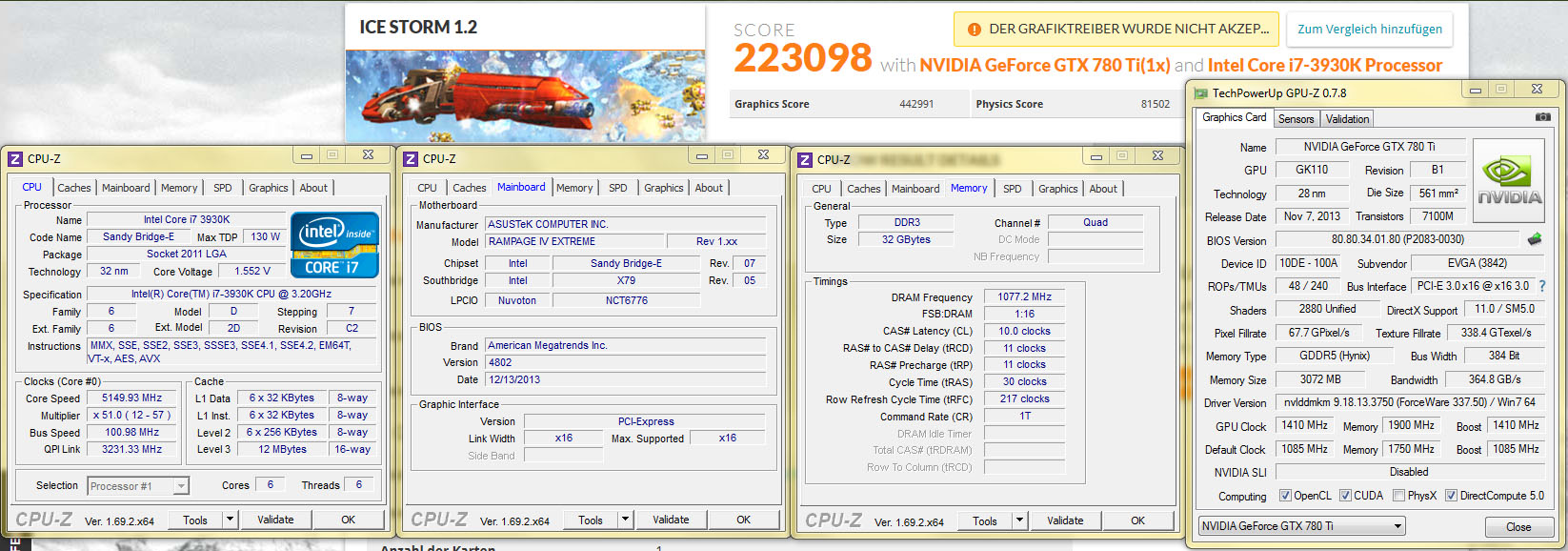
Task: Expand Tools dropdown arrow in Mainboard CPU-Z window
Action: [625, 520]
